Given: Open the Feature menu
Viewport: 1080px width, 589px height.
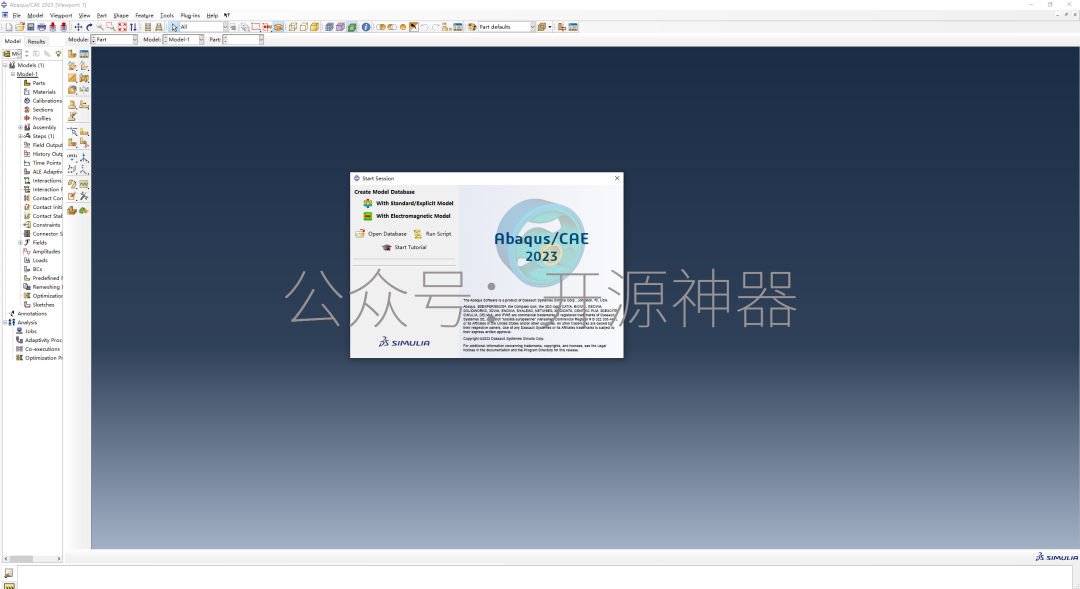Looking at the screenshot, I should click(144, 15).
